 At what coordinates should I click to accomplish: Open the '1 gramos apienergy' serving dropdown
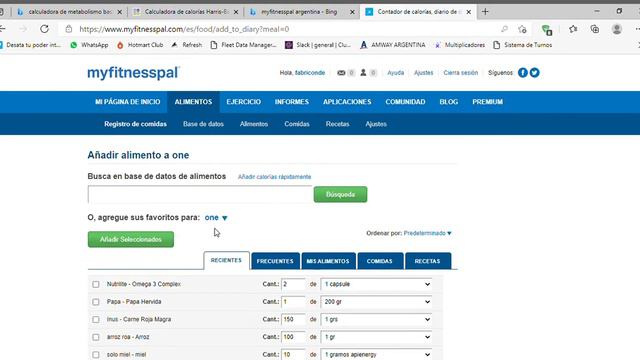point(376,354)
